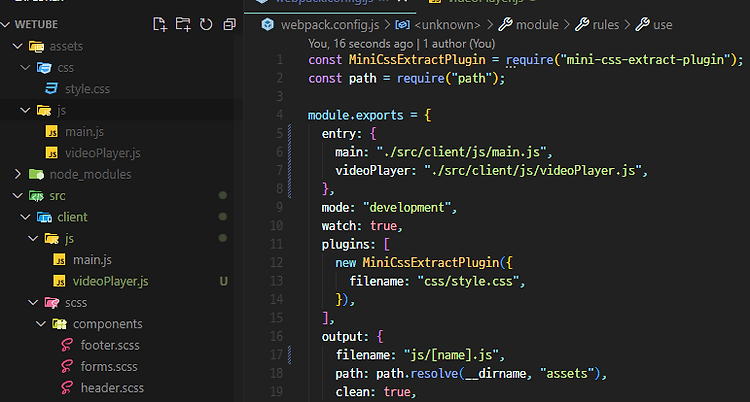Open footer.scss file

110,345
